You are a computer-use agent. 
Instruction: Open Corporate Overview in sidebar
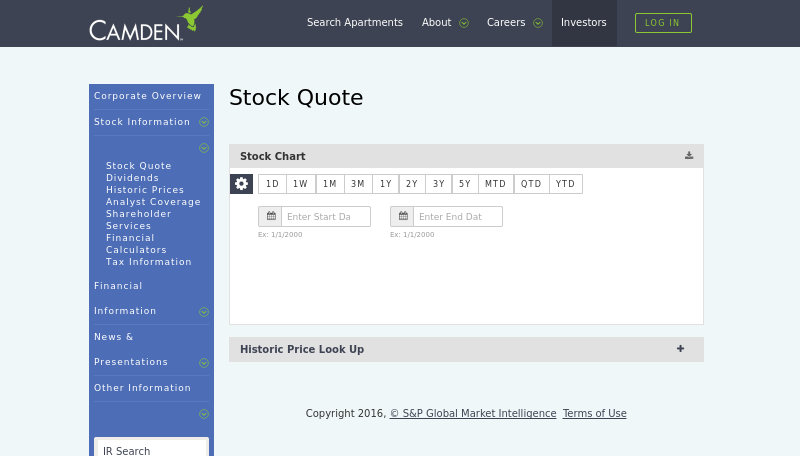(x=147, y=96)
